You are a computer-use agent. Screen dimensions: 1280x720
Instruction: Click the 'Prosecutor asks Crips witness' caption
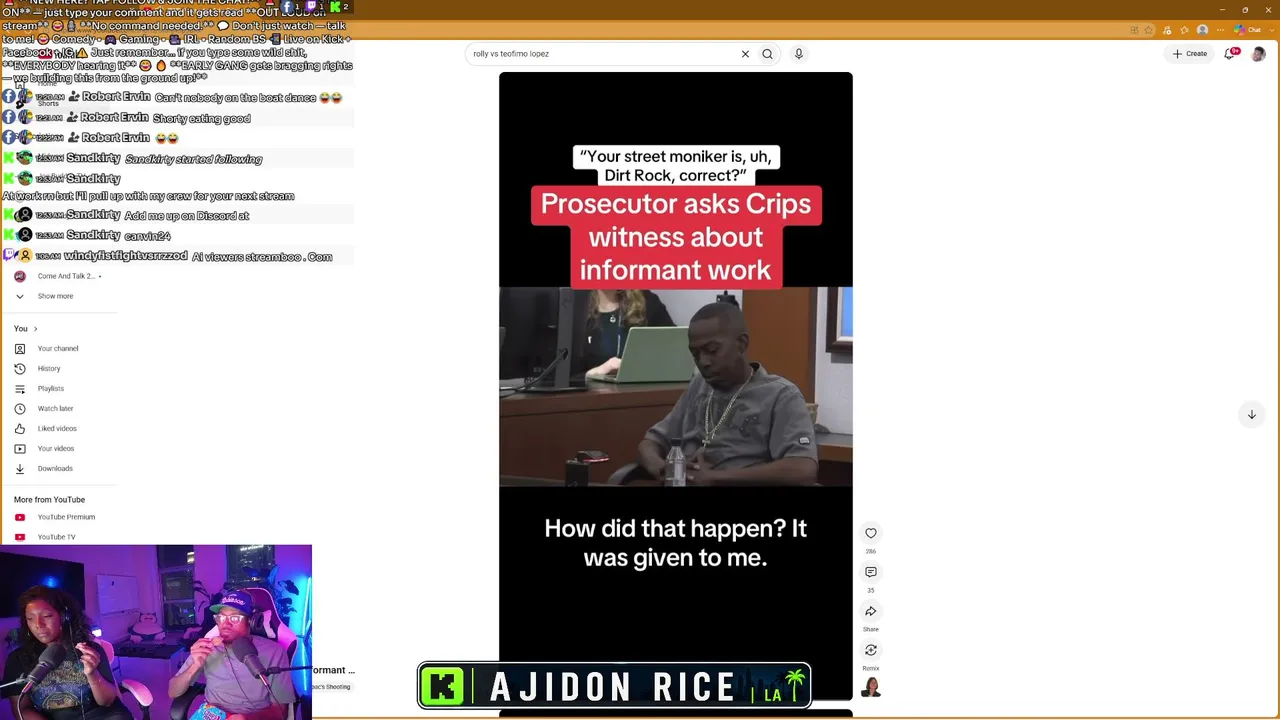click(x=676, y=237)
